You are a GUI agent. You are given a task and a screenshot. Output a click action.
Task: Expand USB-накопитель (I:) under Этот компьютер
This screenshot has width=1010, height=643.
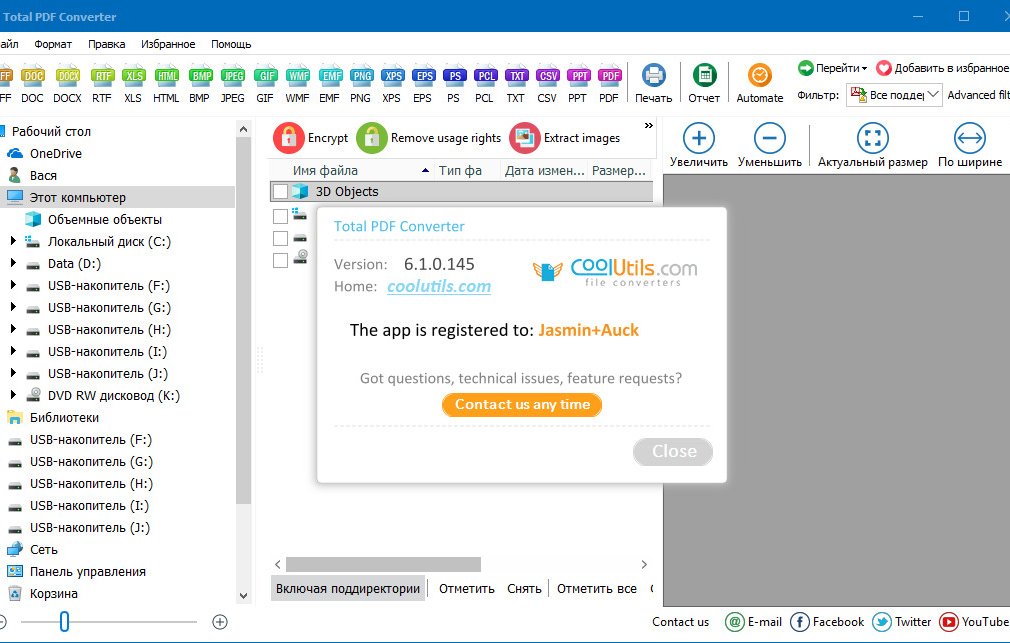click(x=13, y=350)
